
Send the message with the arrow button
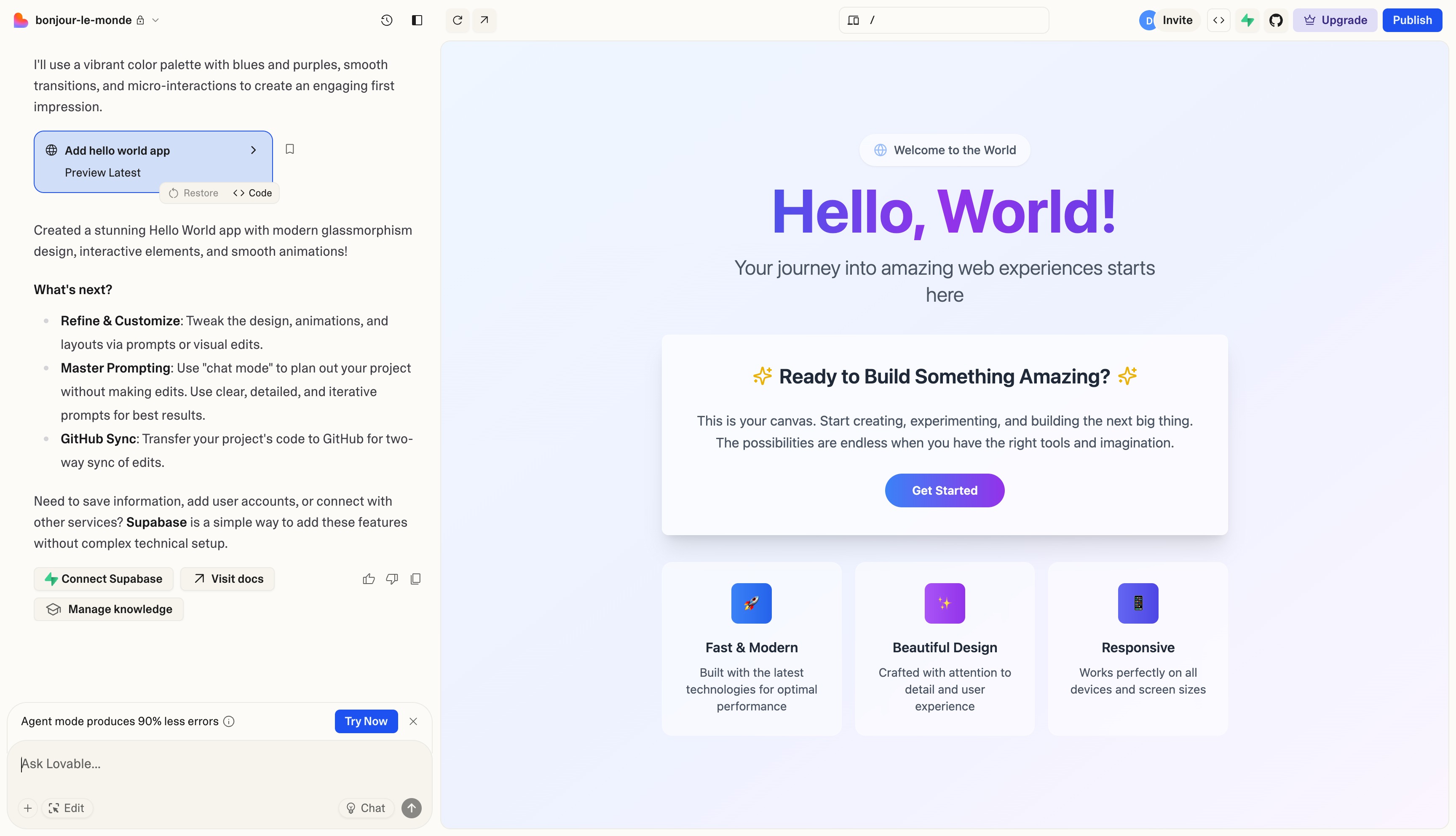click(x=412, y=808)
